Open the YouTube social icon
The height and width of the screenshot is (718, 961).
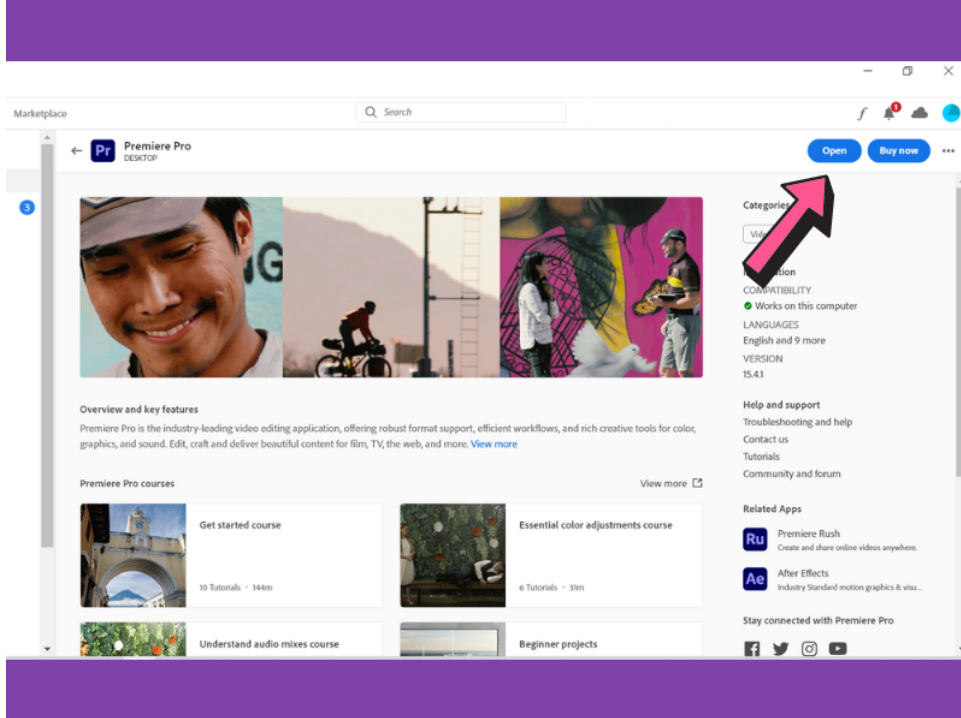[838, 648]
